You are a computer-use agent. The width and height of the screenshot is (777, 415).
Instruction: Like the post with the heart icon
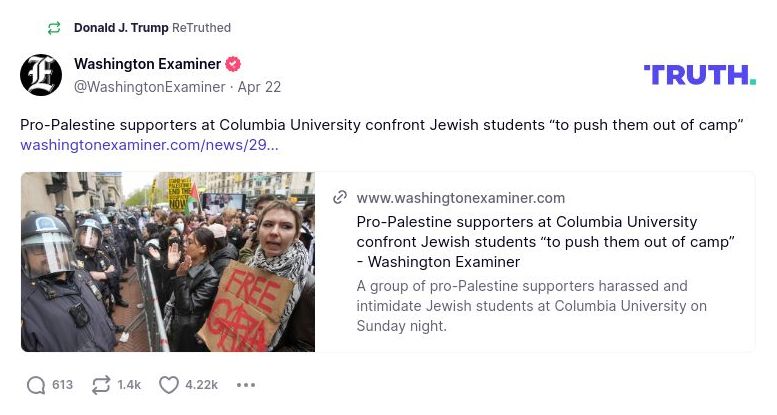(x=169, y=385)
